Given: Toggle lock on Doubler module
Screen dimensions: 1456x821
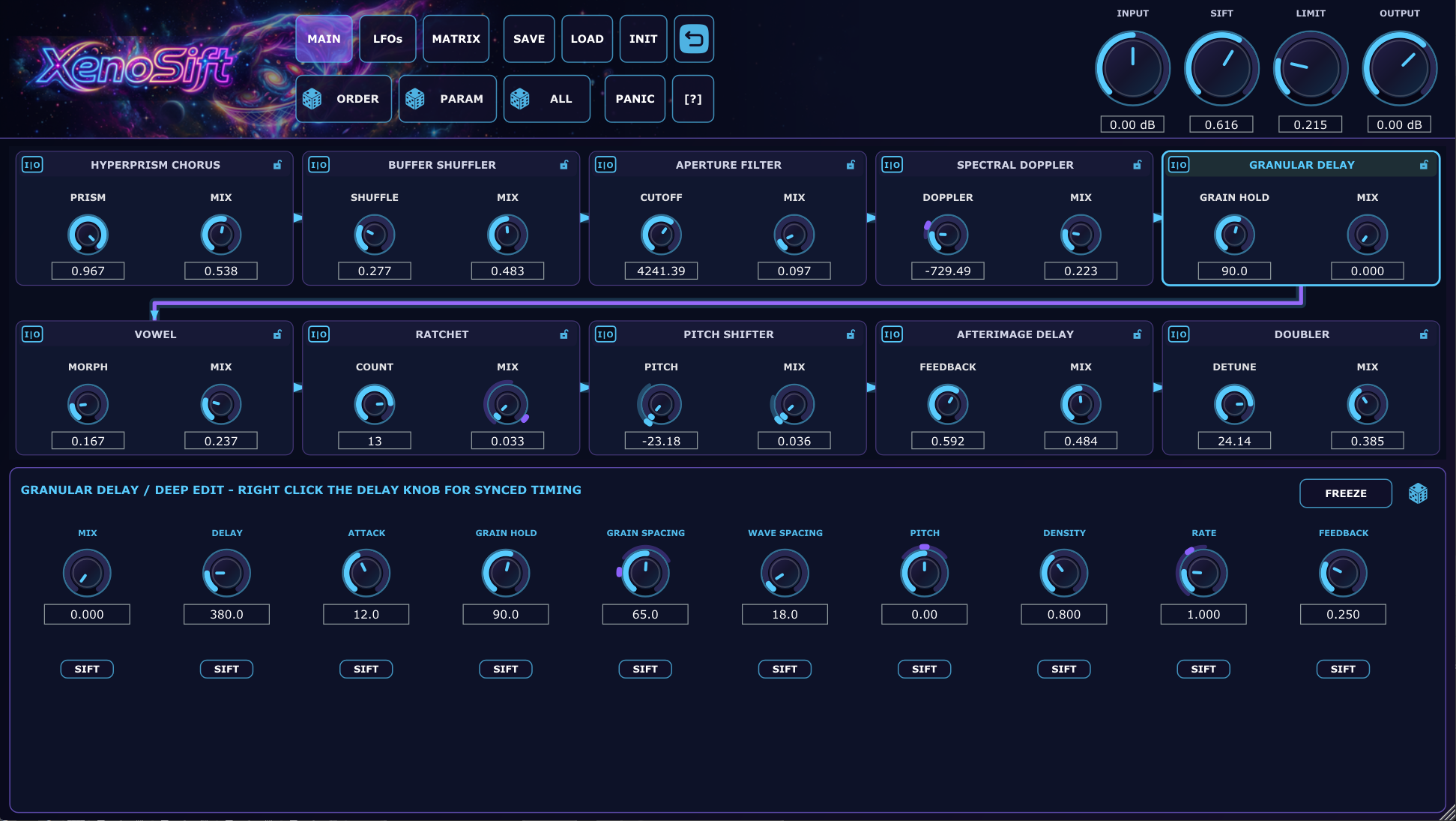Looking at the screenshot, I should pyautogui.click(x=1424, y=334).
